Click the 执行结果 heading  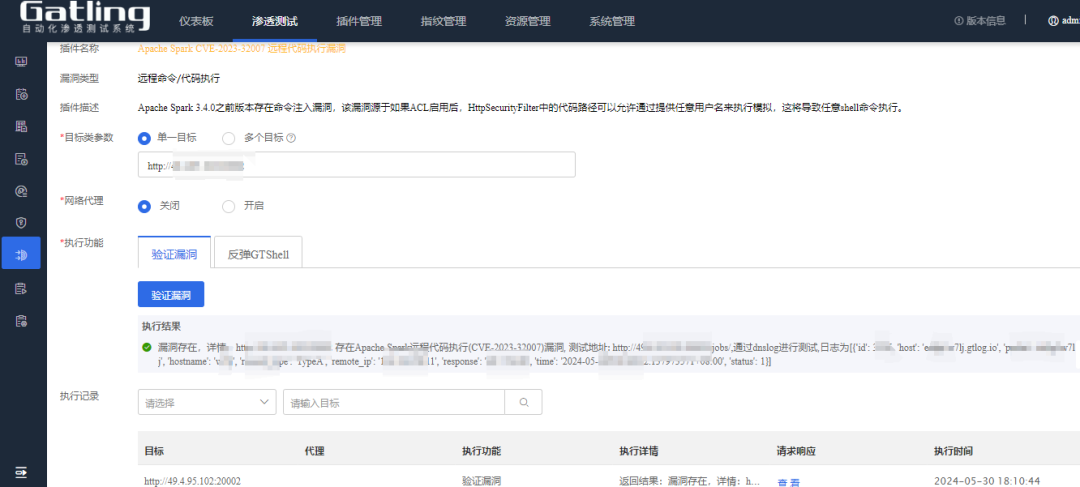pyautogui.click(x=162, y=326)
